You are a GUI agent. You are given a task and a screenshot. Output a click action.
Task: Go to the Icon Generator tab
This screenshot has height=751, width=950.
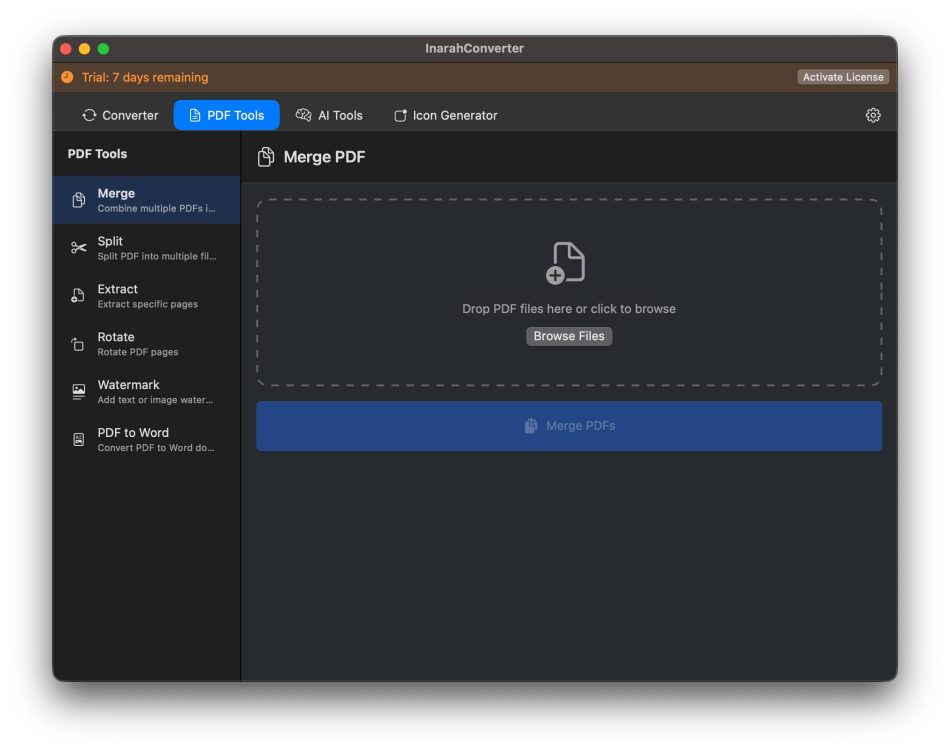tap(445, 116)
